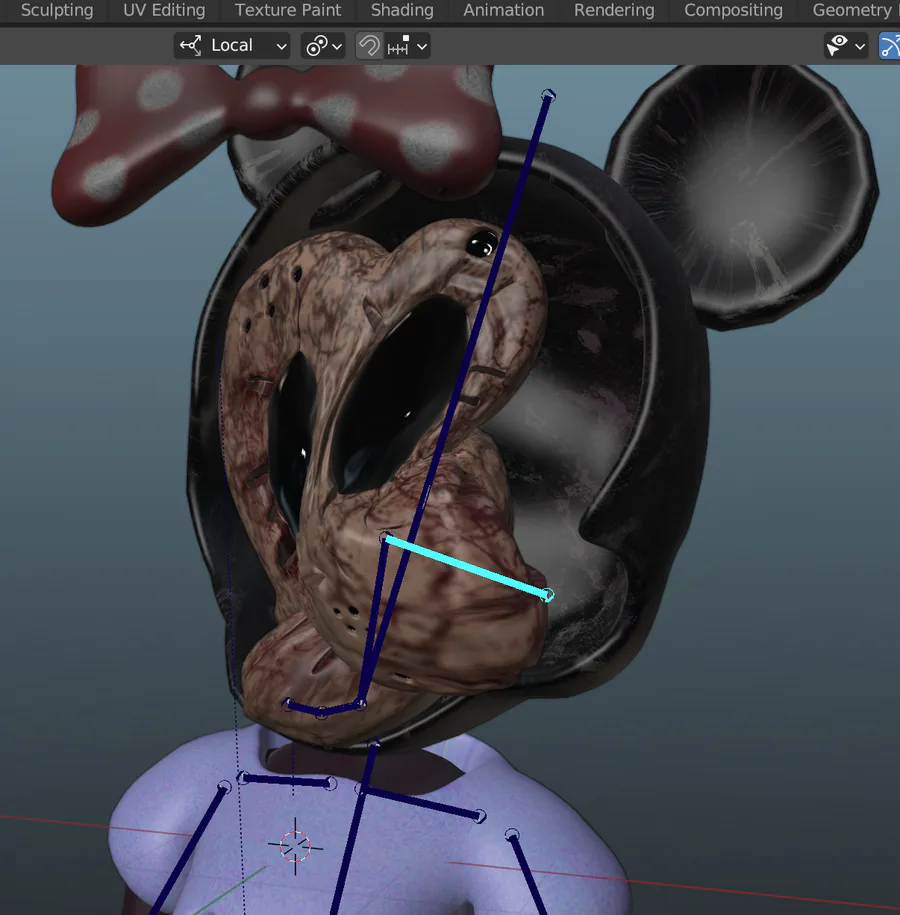
Task: Select the short bone under the chin
Action: tap(324, 708)
